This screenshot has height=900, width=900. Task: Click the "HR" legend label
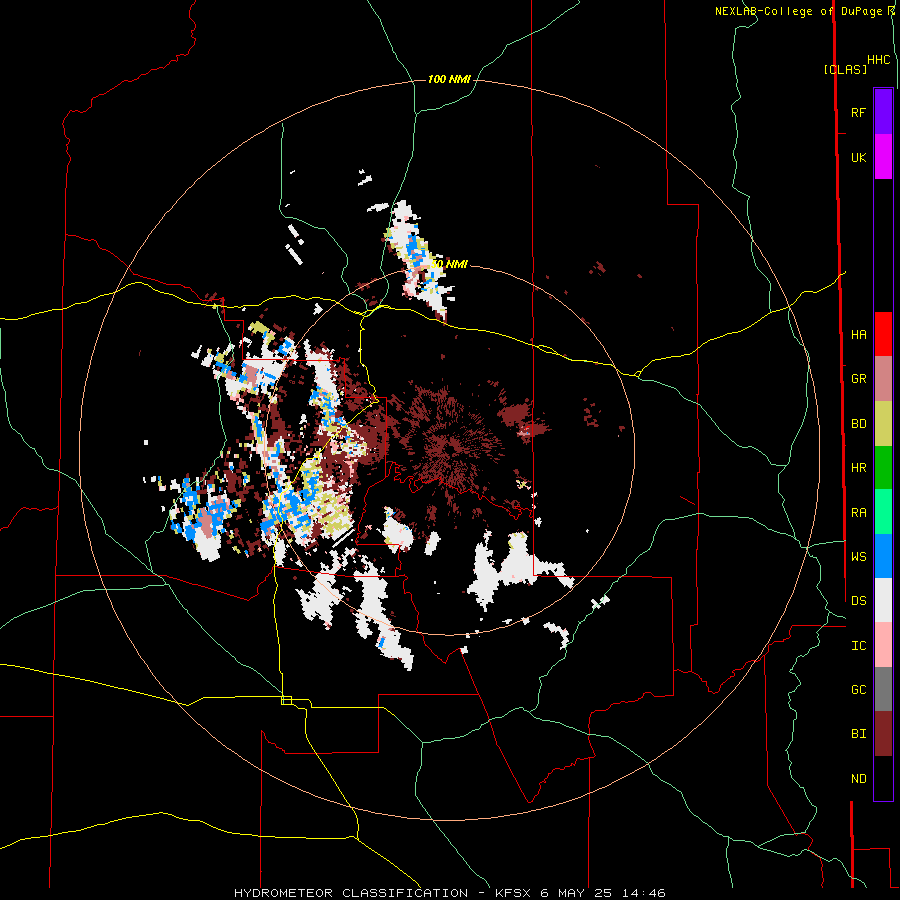pos(858,468)
